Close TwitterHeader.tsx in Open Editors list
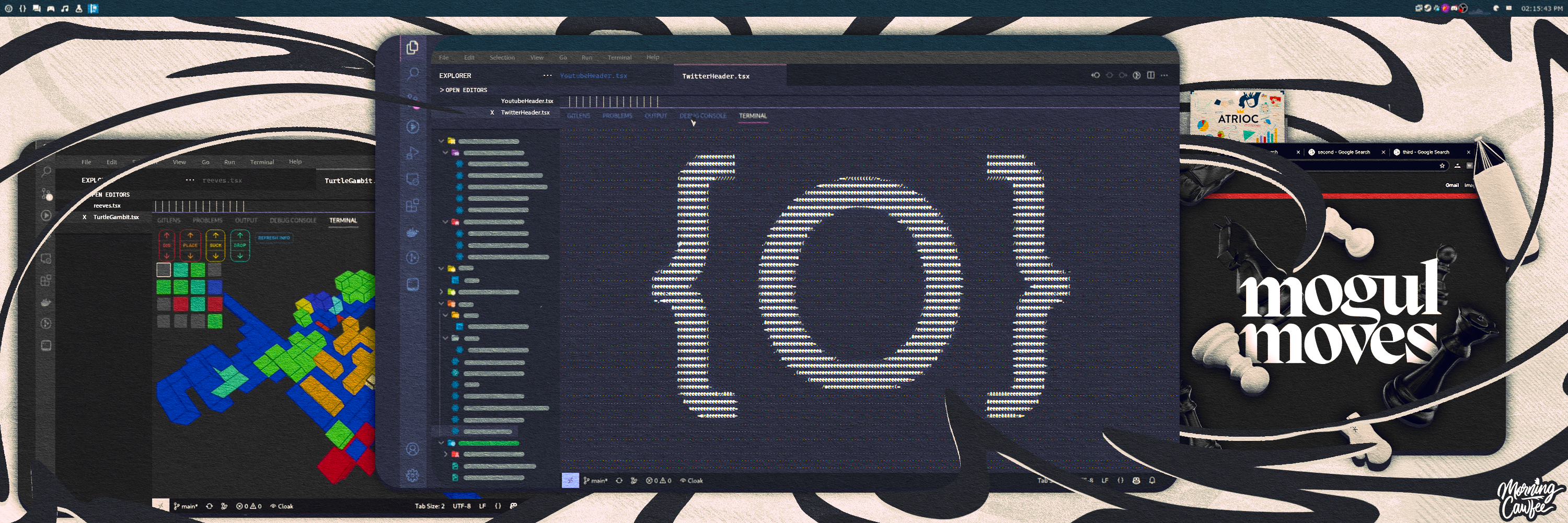Image resolution: width=1568 pixels, height=523 pixels. click(x=492, y=112)
